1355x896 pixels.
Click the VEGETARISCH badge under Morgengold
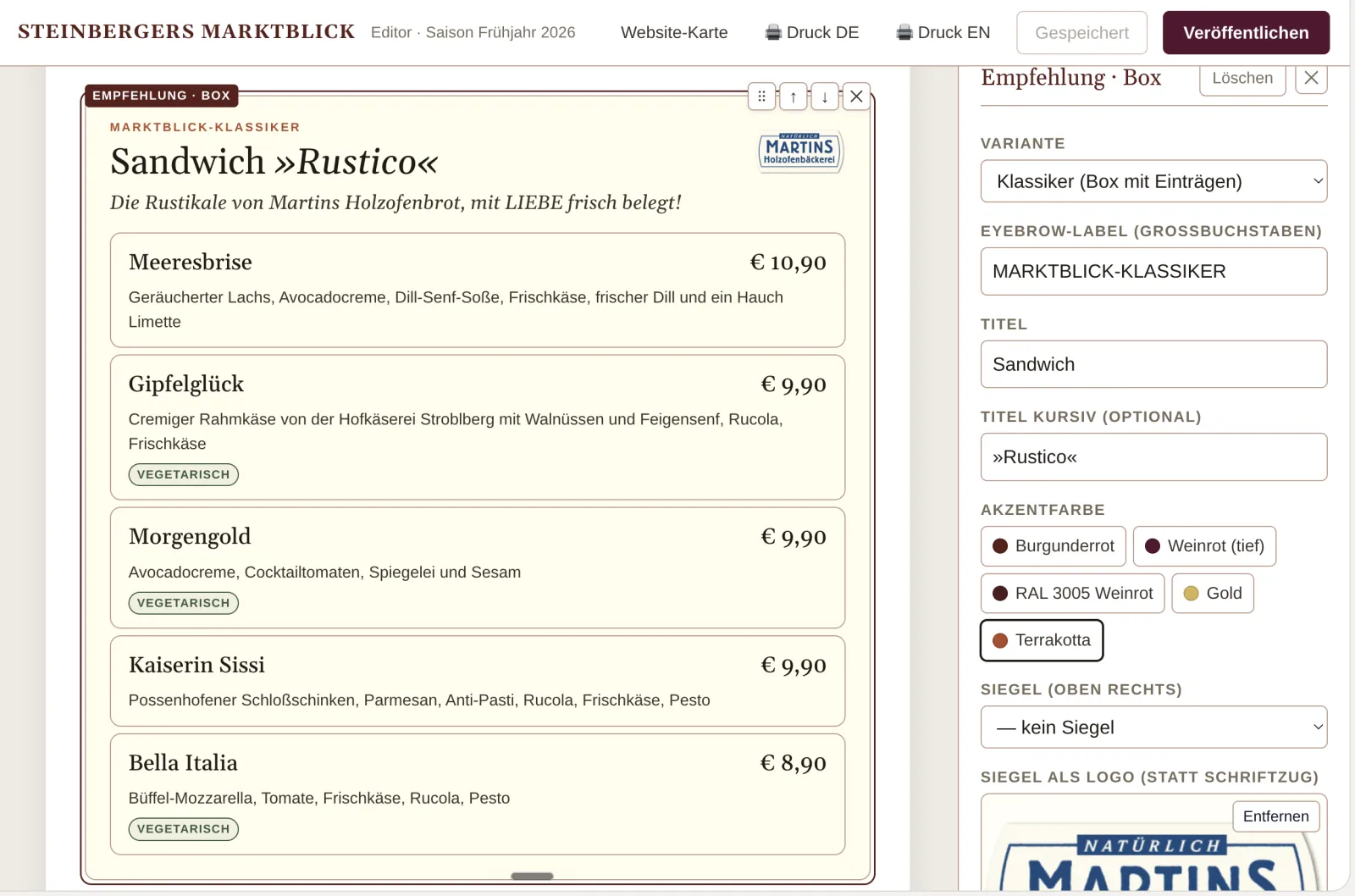point(183,603)
